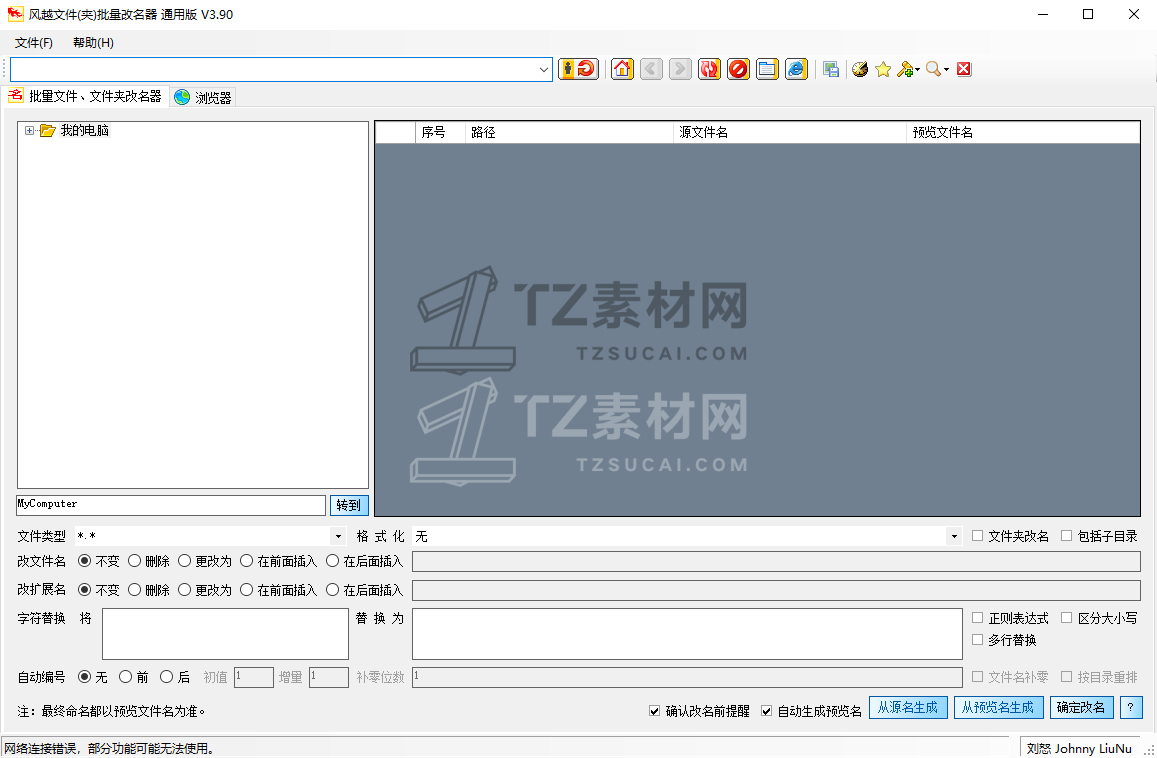Select 在前面插入 radio in 改文件名 row
Image resolution: width=1157 pixels, height=758 pixels.
coord(246,561)
